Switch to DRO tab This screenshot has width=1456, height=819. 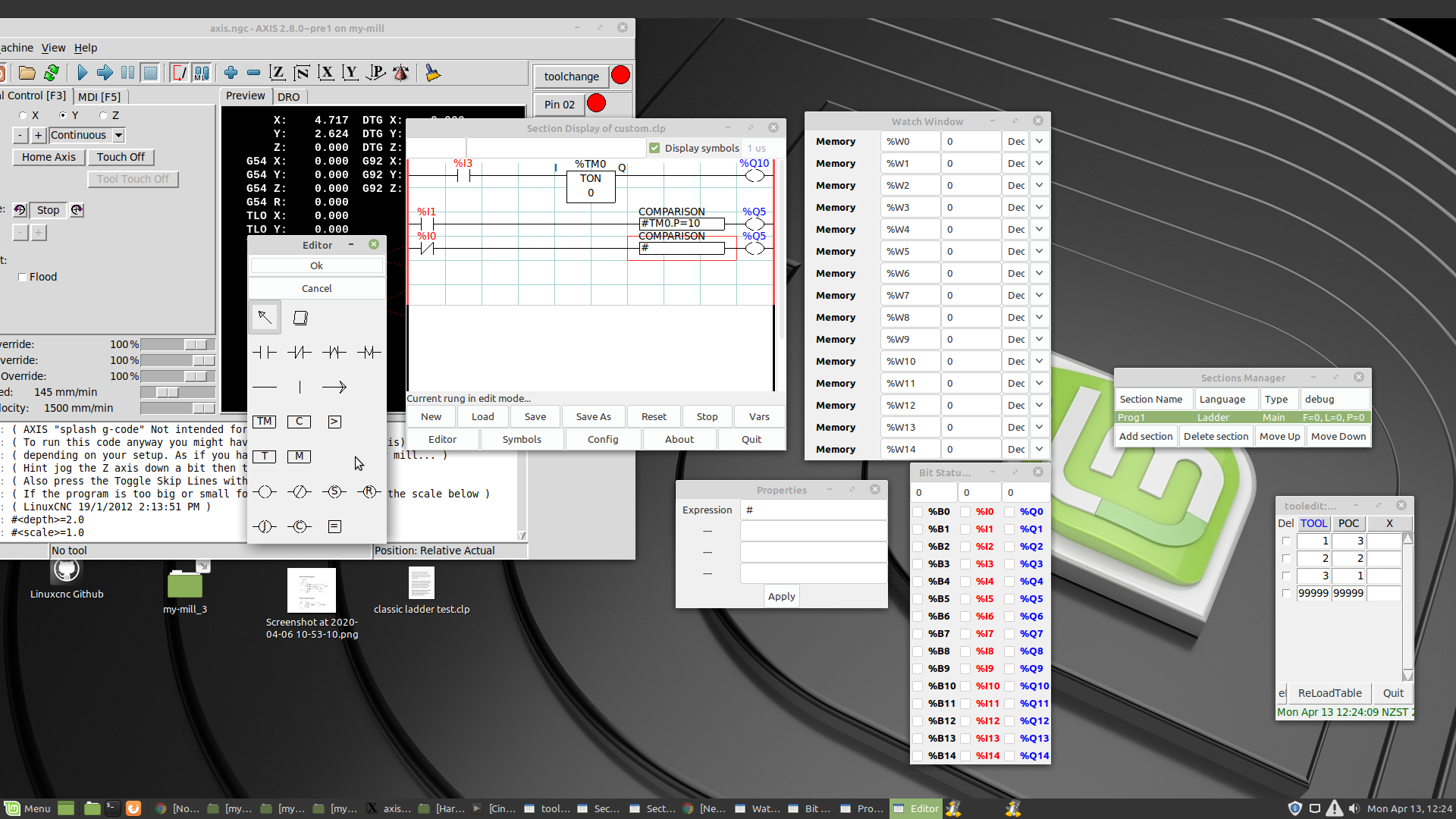coord(288,96)
